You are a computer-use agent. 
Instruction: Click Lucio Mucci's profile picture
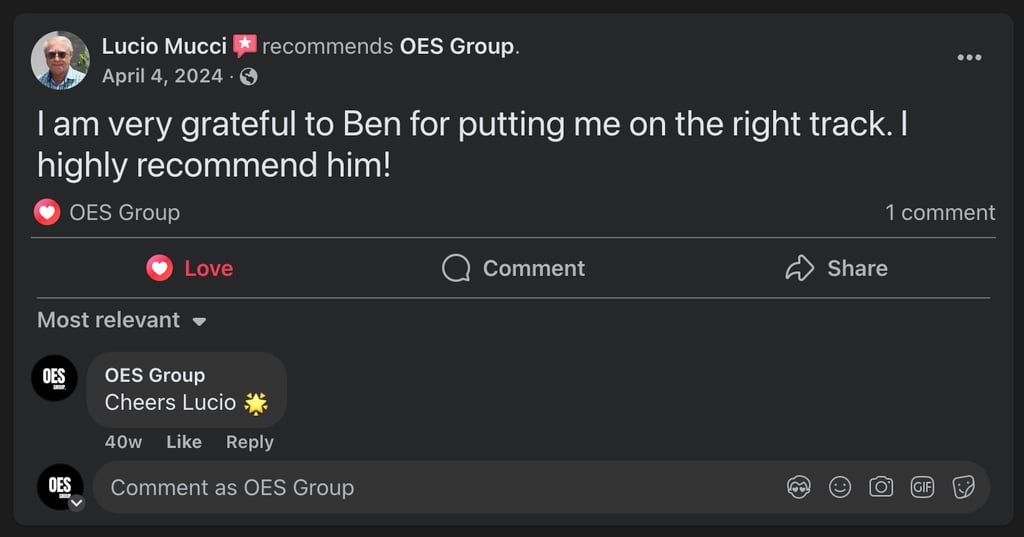[x=60, y=60]
